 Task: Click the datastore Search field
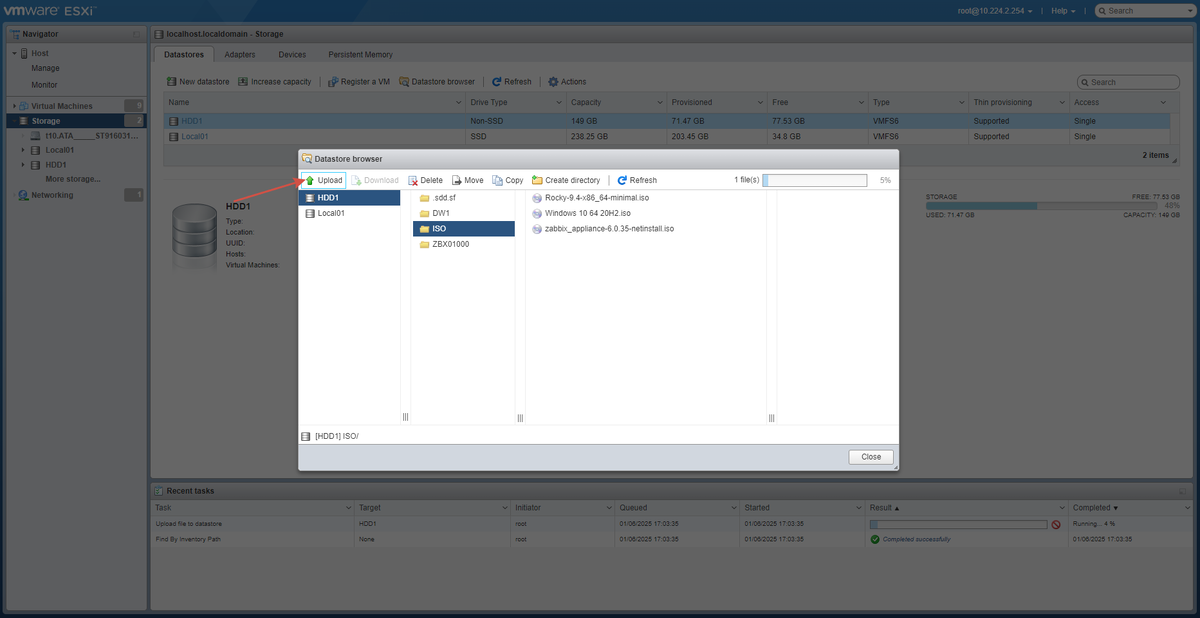click(x=1128, y=82)
